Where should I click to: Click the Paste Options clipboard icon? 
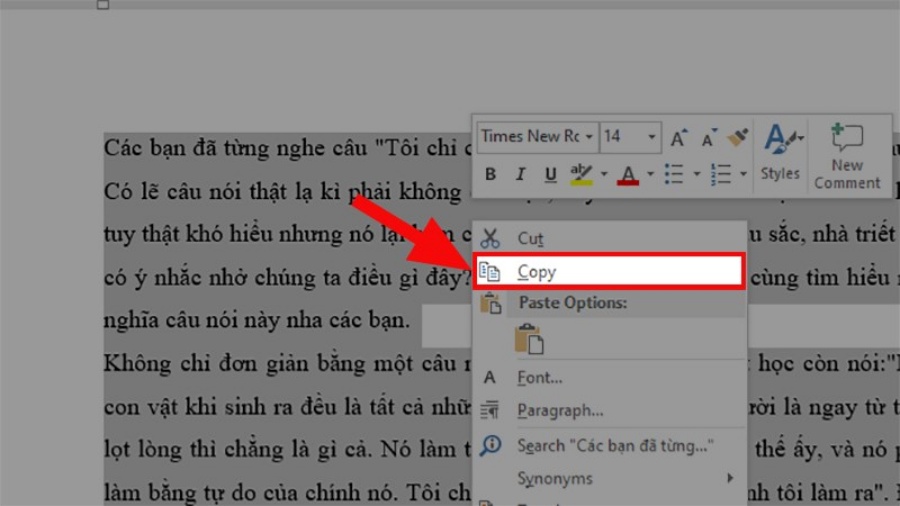[x=529, y=340]
